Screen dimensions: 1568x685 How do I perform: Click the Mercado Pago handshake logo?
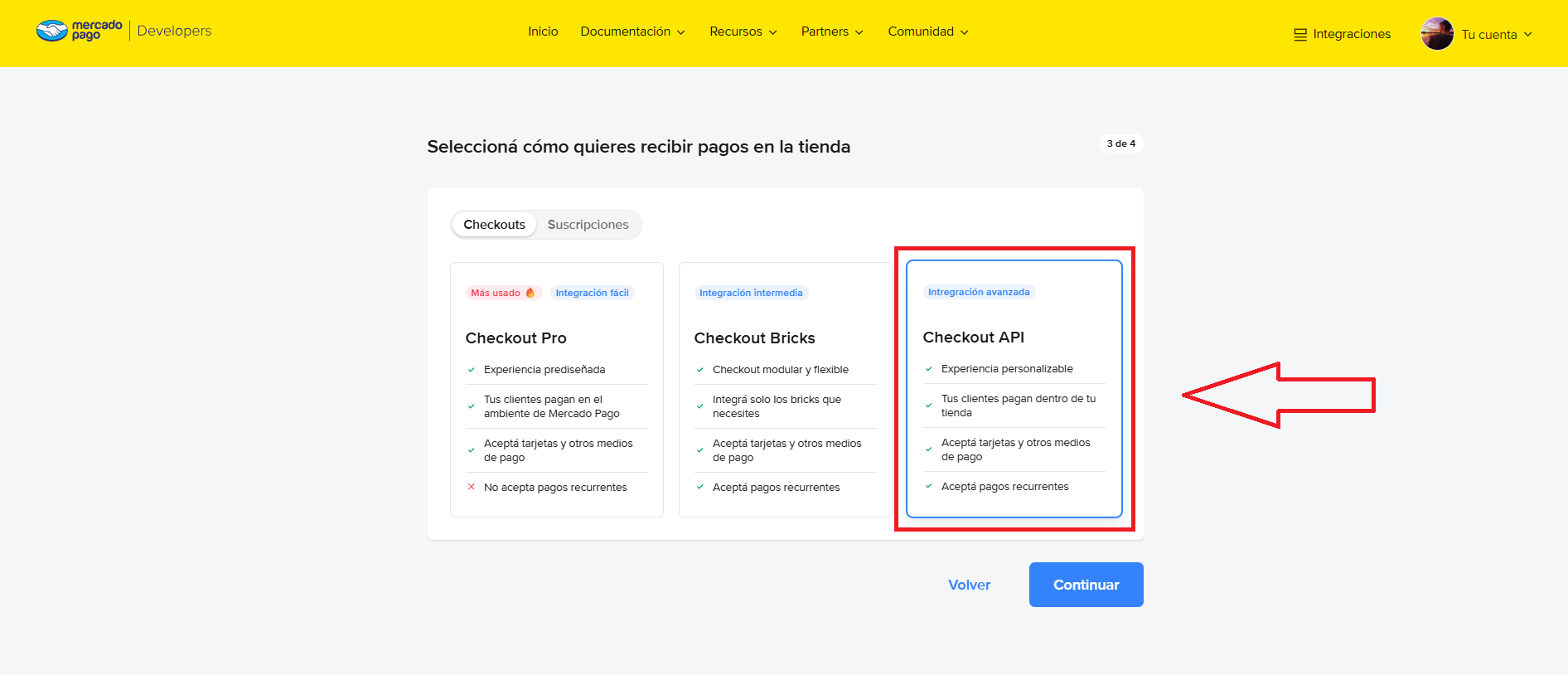pyautogui.click(x=52, y=31)
